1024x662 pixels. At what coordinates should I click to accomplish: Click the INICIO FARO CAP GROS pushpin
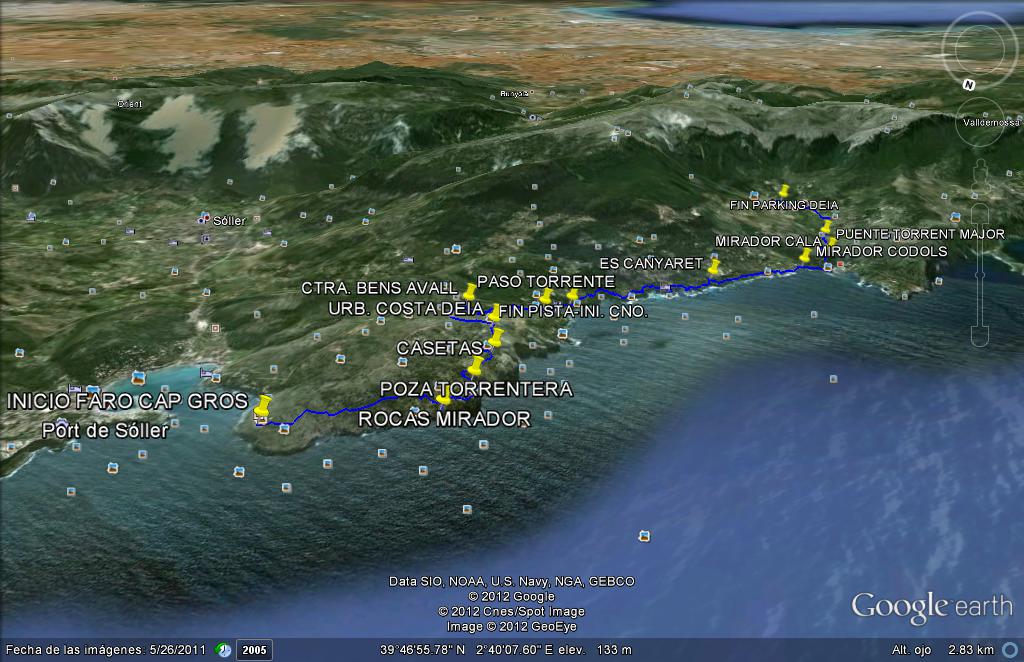pyautogui.click(x=263, y=407)
